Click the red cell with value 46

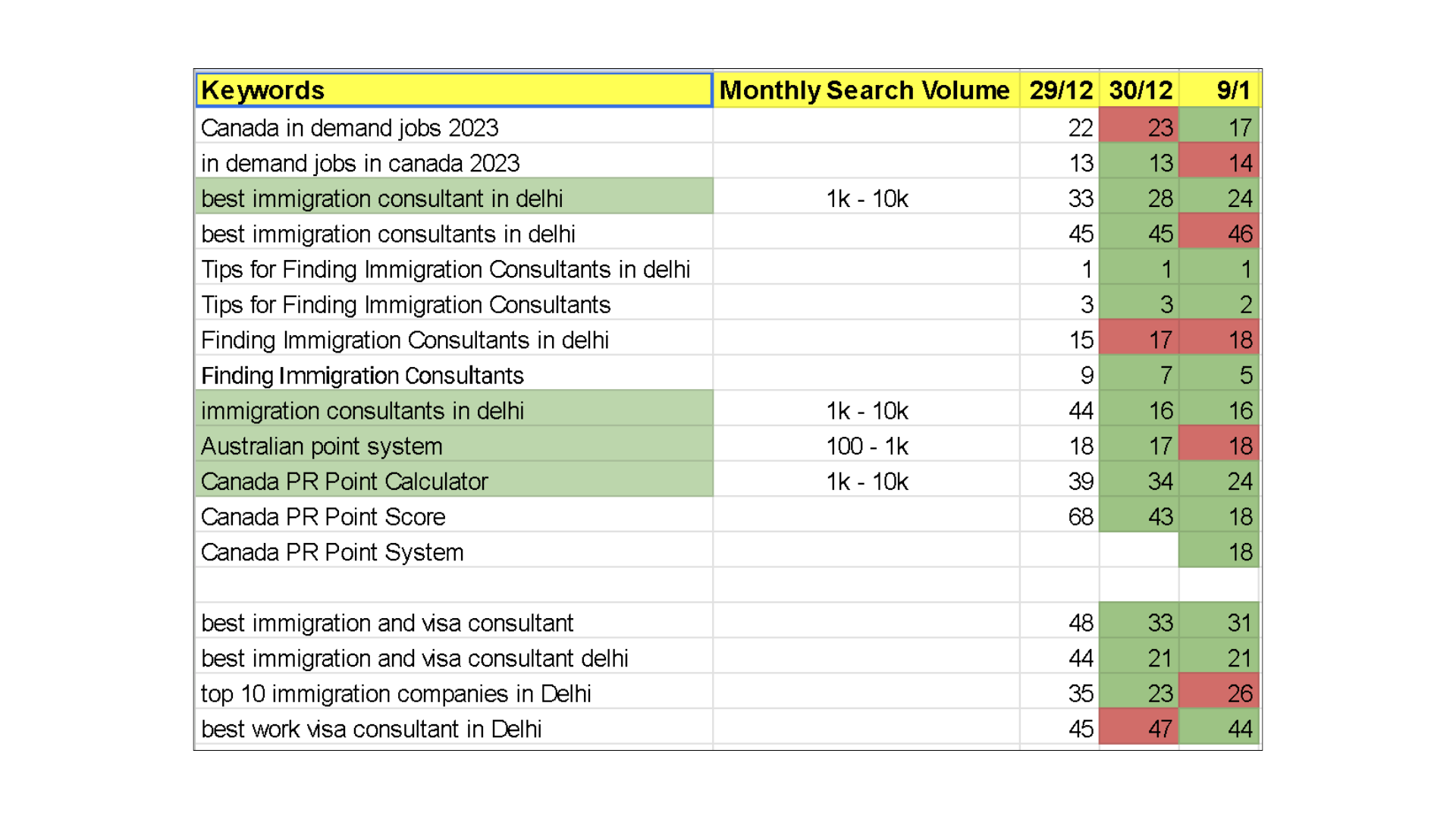(1219, 234)
